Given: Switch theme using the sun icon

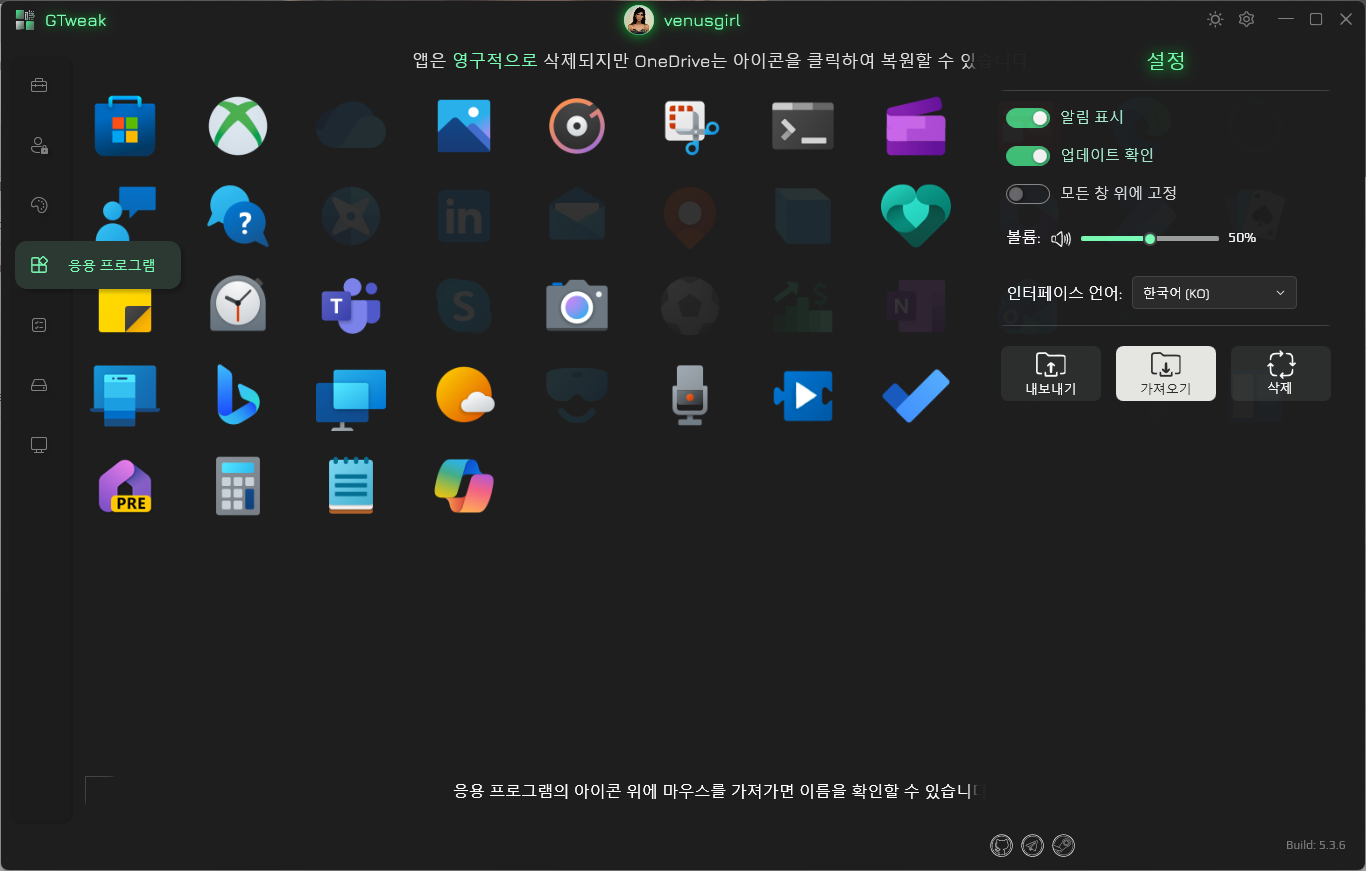Looking at the screenshot, I should pyautogui.click(x=1215, y=19).
